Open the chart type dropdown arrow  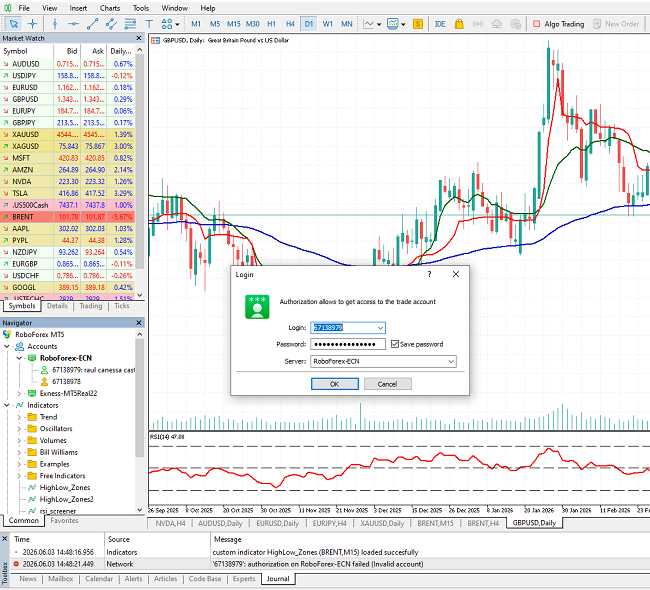[379, 24]
